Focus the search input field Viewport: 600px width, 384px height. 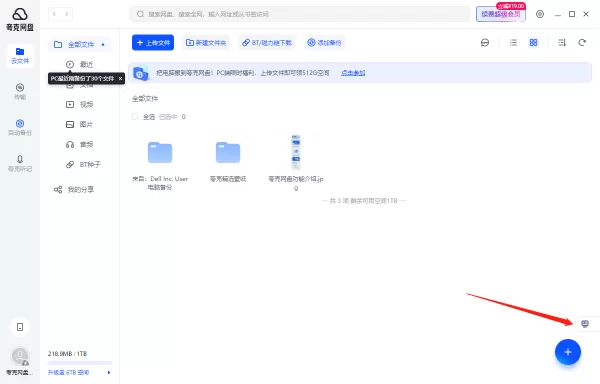pos(300,14)
